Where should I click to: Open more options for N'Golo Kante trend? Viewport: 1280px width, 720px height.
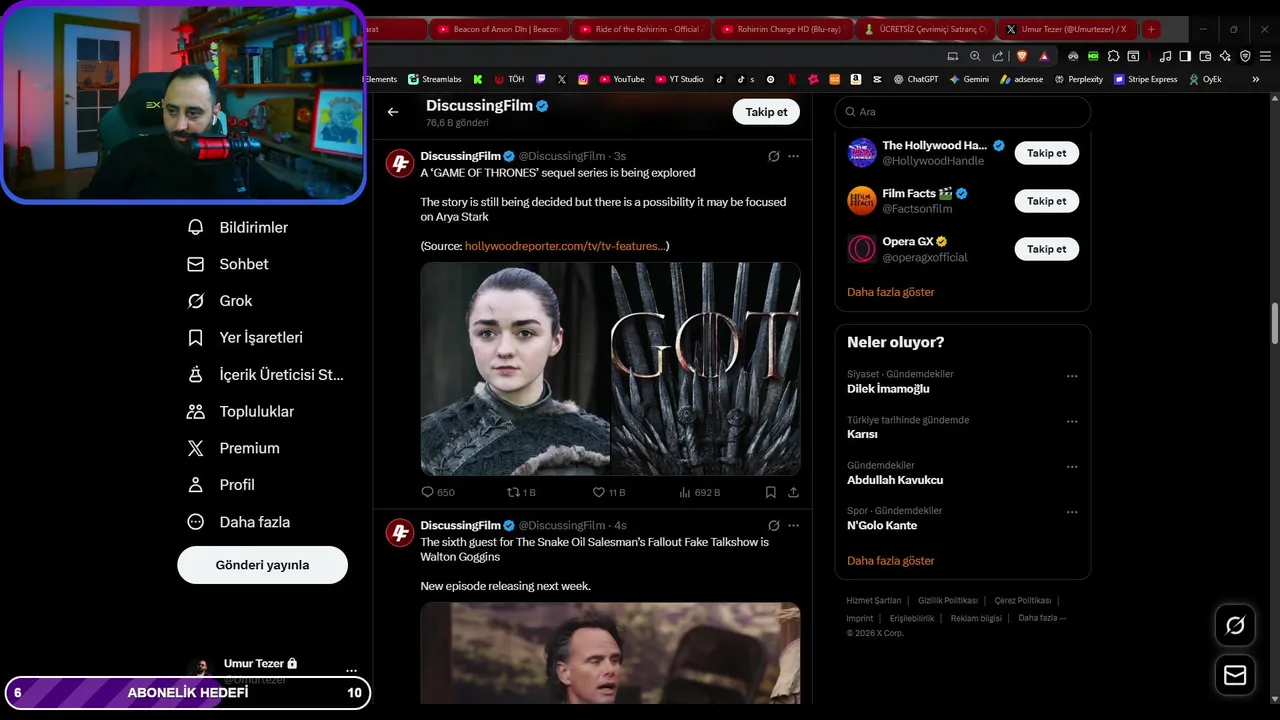1072,513
